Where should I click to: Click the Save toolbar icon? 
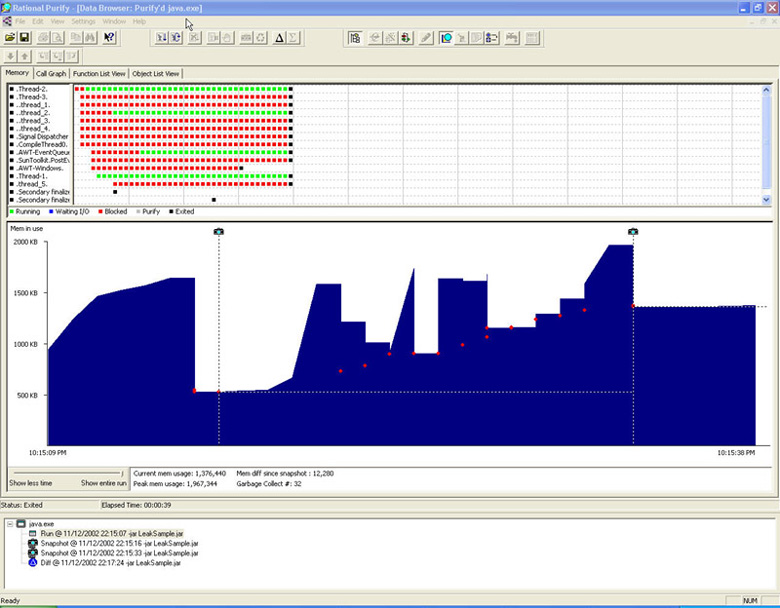[x=24, y=38]
